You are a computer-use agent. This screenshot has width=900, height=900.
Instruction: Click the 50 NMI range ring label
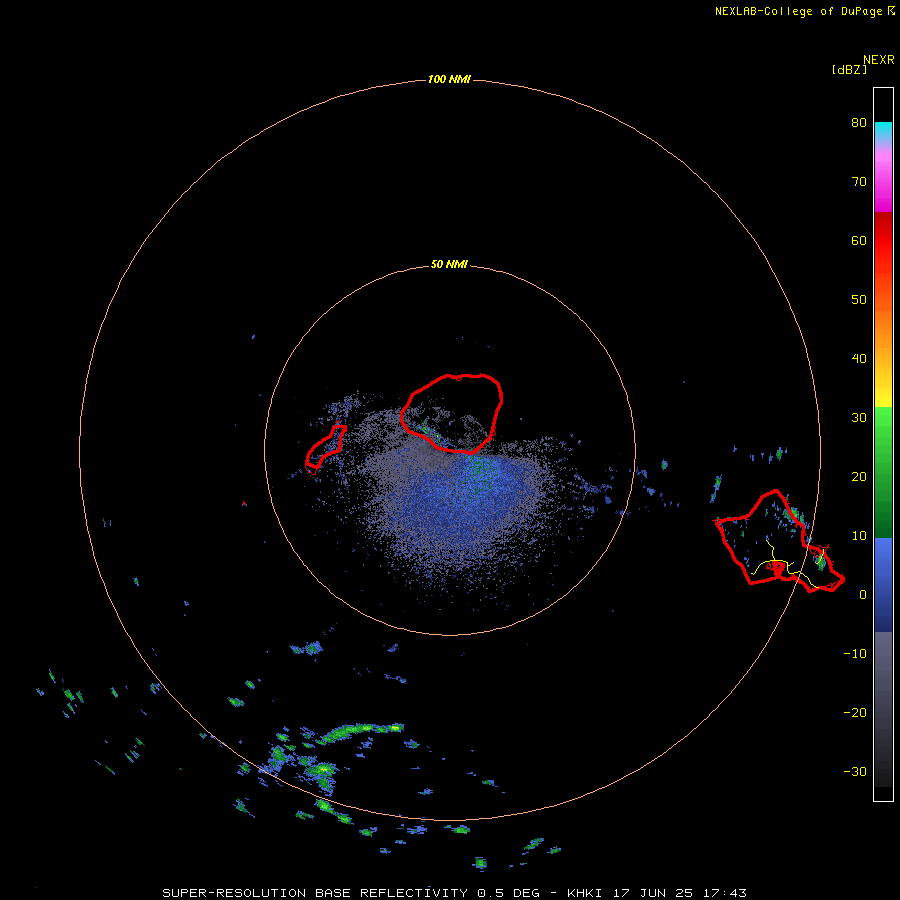449,265
